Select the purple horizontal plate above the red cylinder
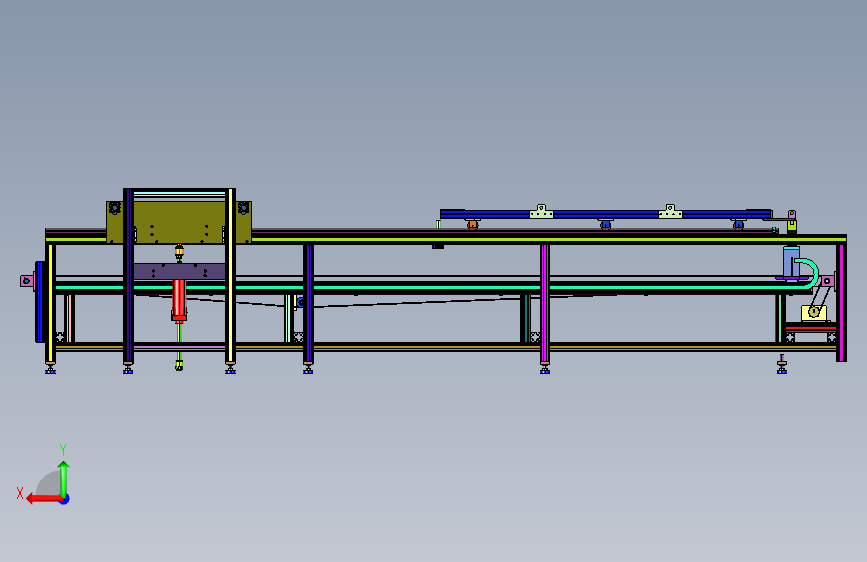867x562 pixels. (x=179, y=272)
